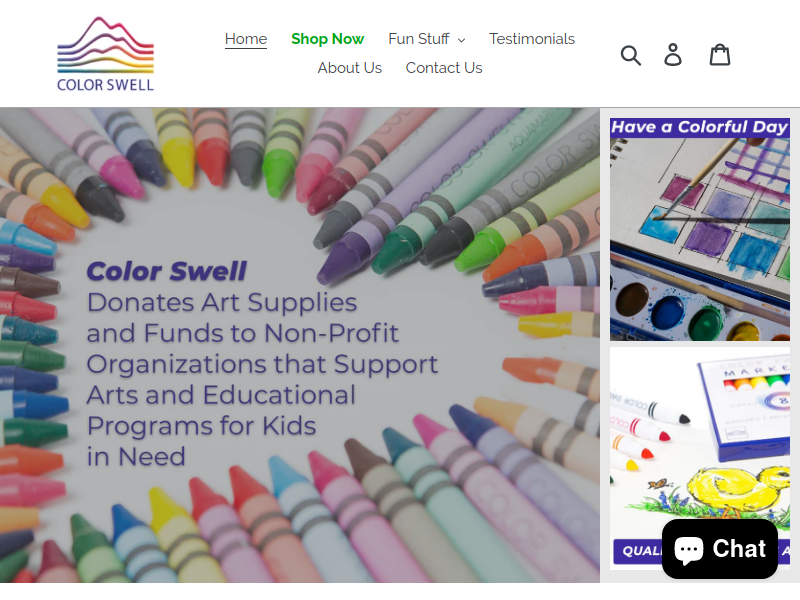Open the Shop Now menu link

(328, 39)
